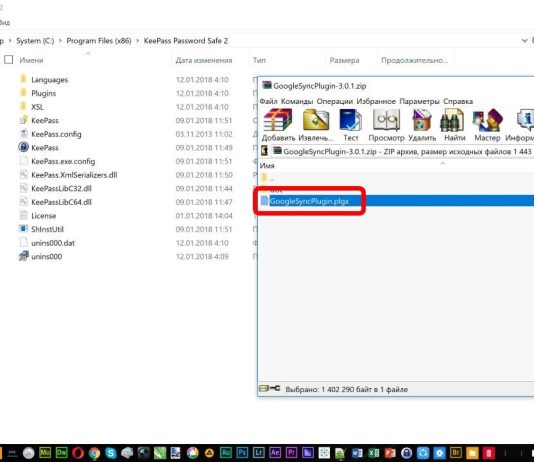
Task: Open Microsoft Excel from the taskbar
Action: [x=373, y=453]
